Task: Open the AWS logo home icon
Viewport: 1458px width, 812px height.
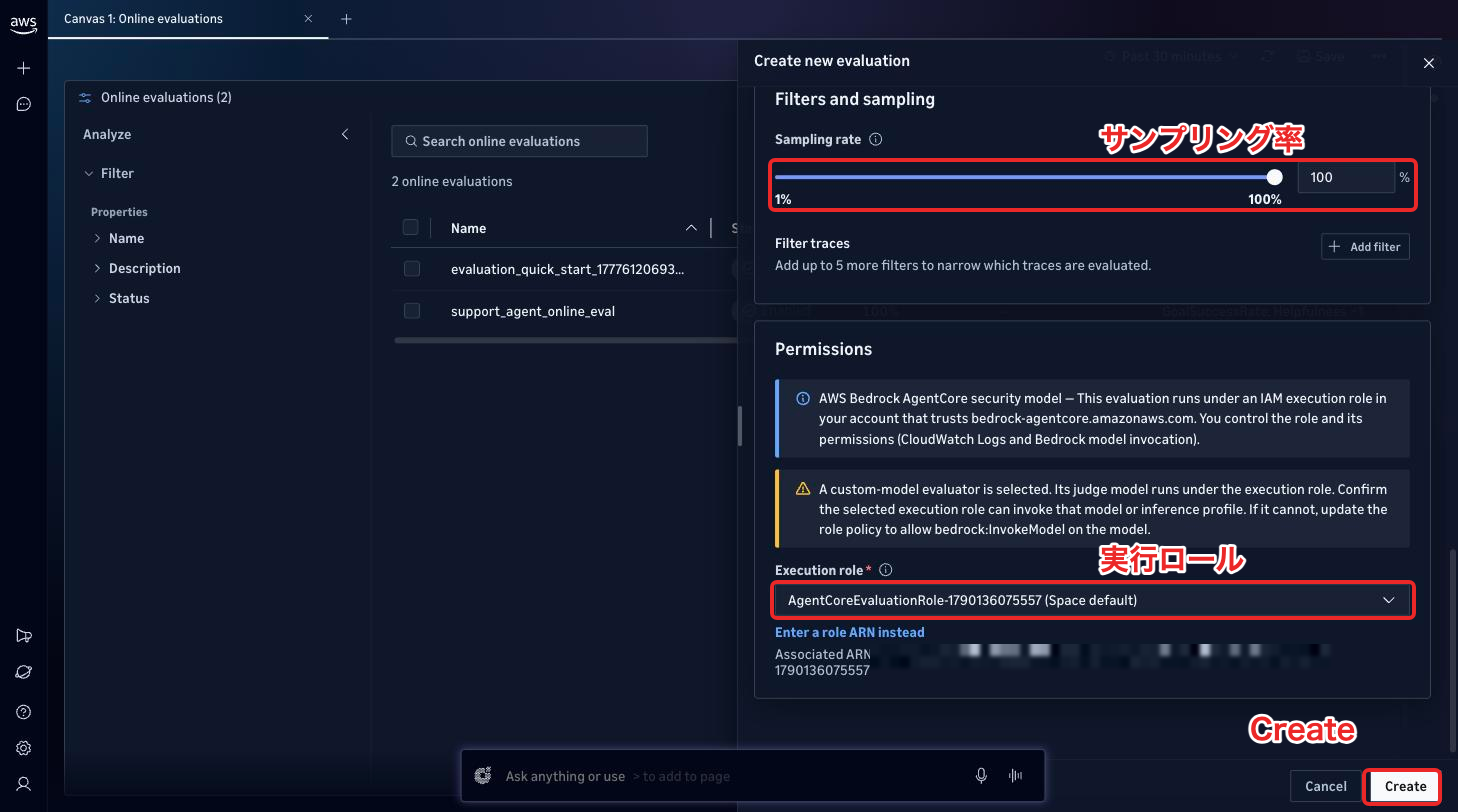Action: [x=24, y=24]
